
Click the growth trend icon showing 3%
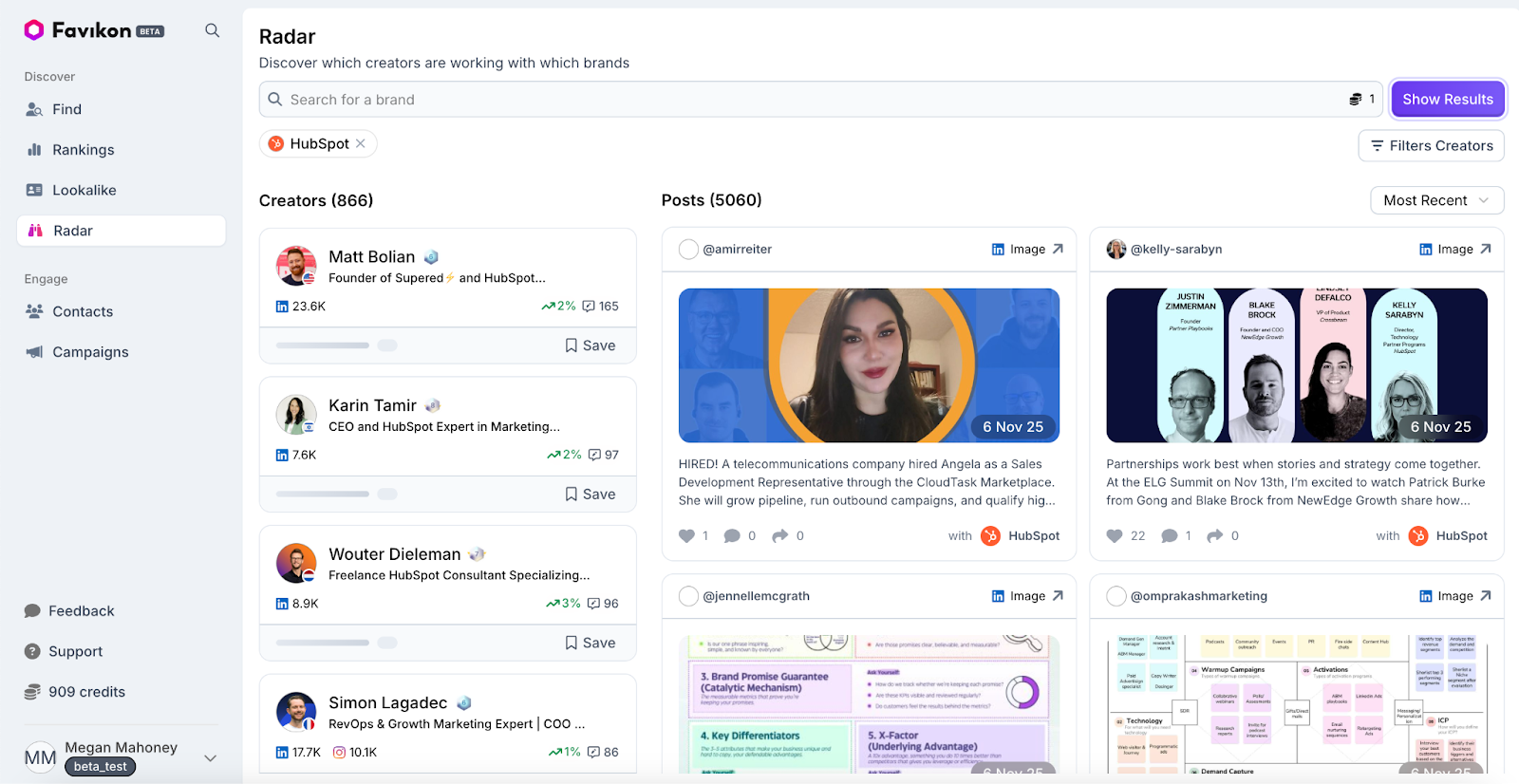553,604
